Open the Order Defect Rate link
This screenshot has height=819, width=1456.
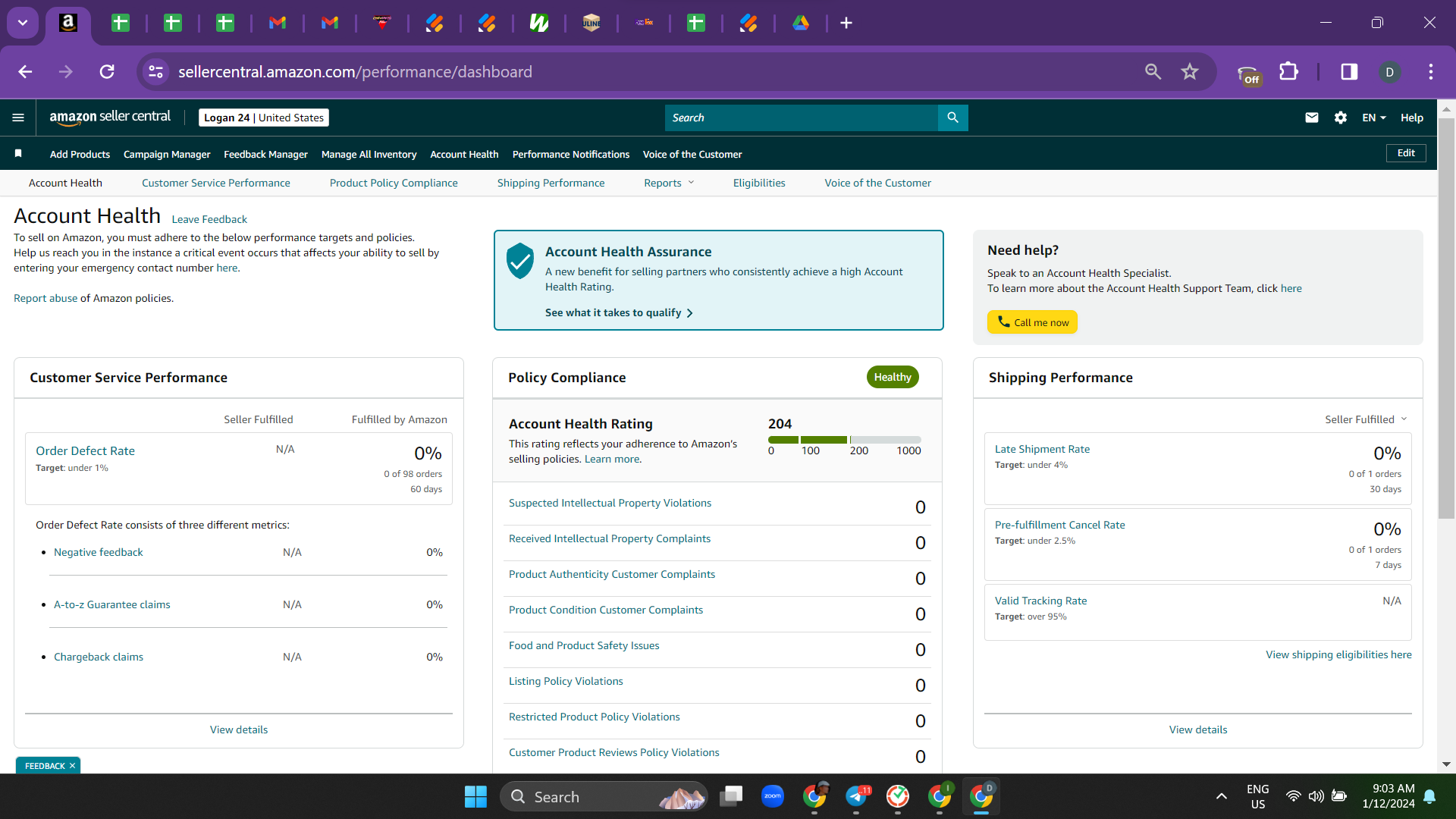point(85,450)
